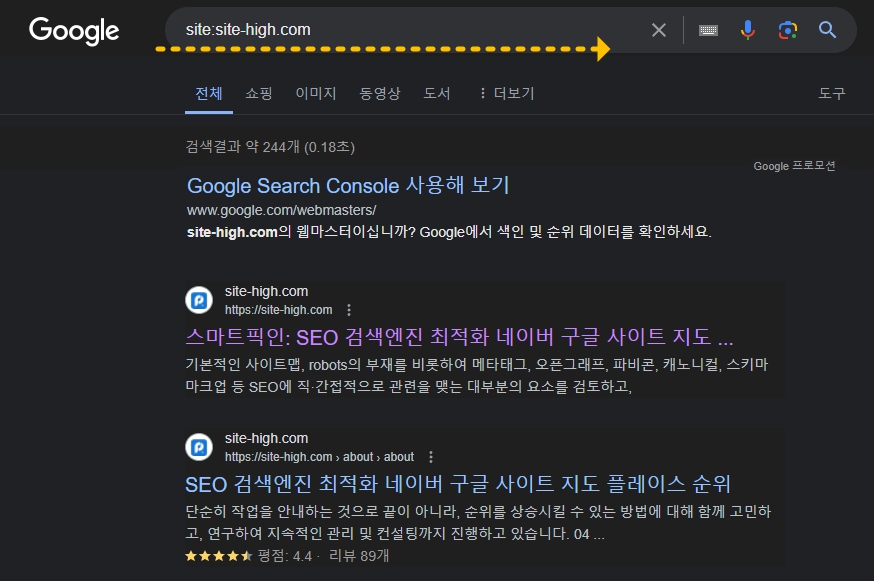The height and width of the screenshot is (581, 874).
Task: Click the www.google.com/webmasters/ URL text
Action: click(281, 210)
